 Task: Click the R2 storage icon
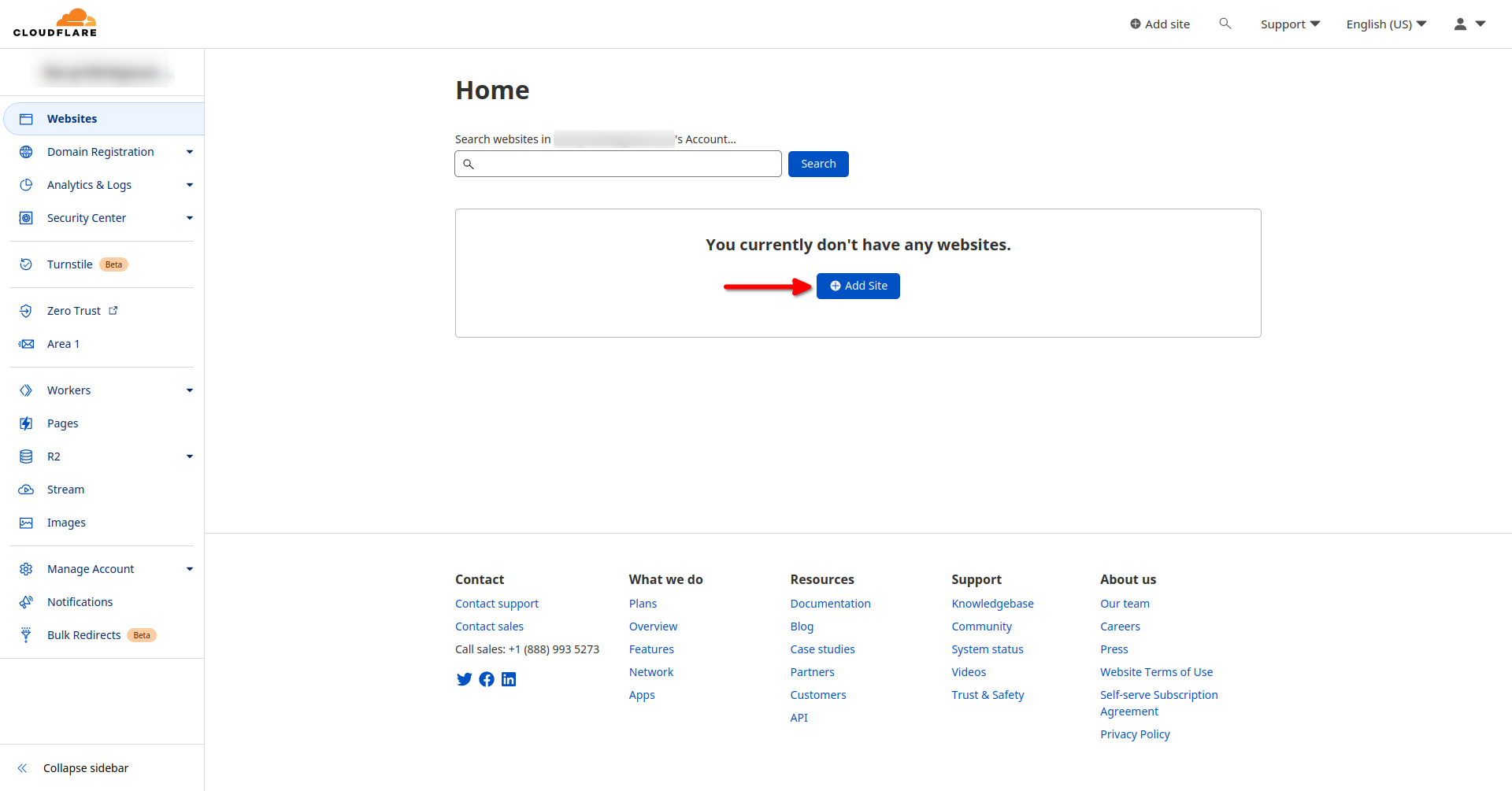[x=26, y=456]
